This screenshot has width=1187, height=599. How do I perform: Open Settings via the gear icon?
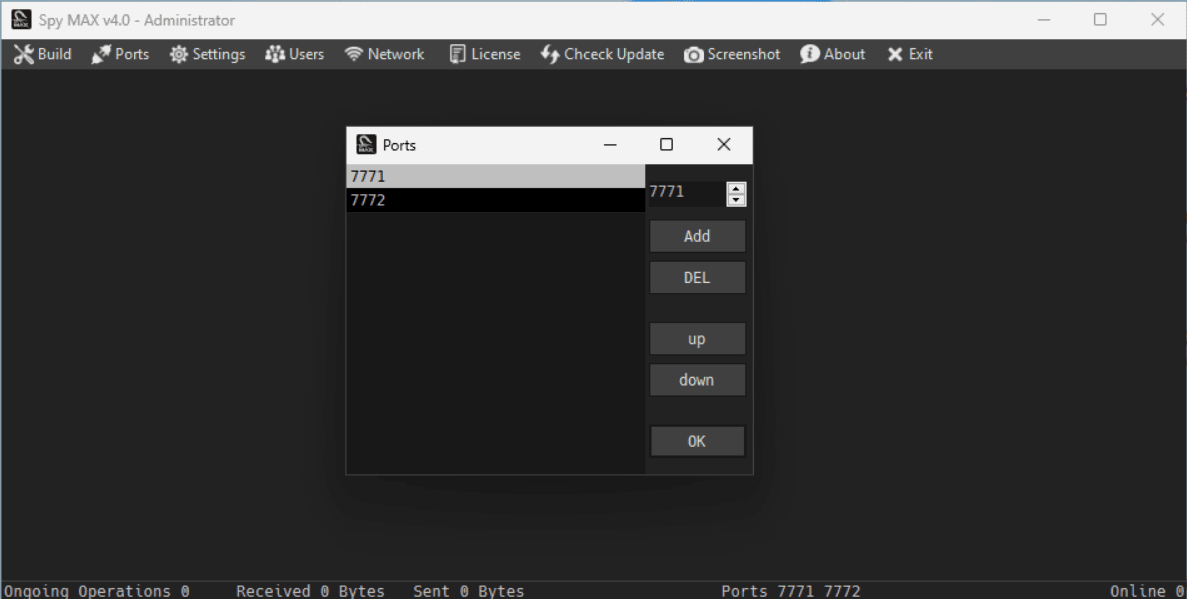(x=179, y=55)
